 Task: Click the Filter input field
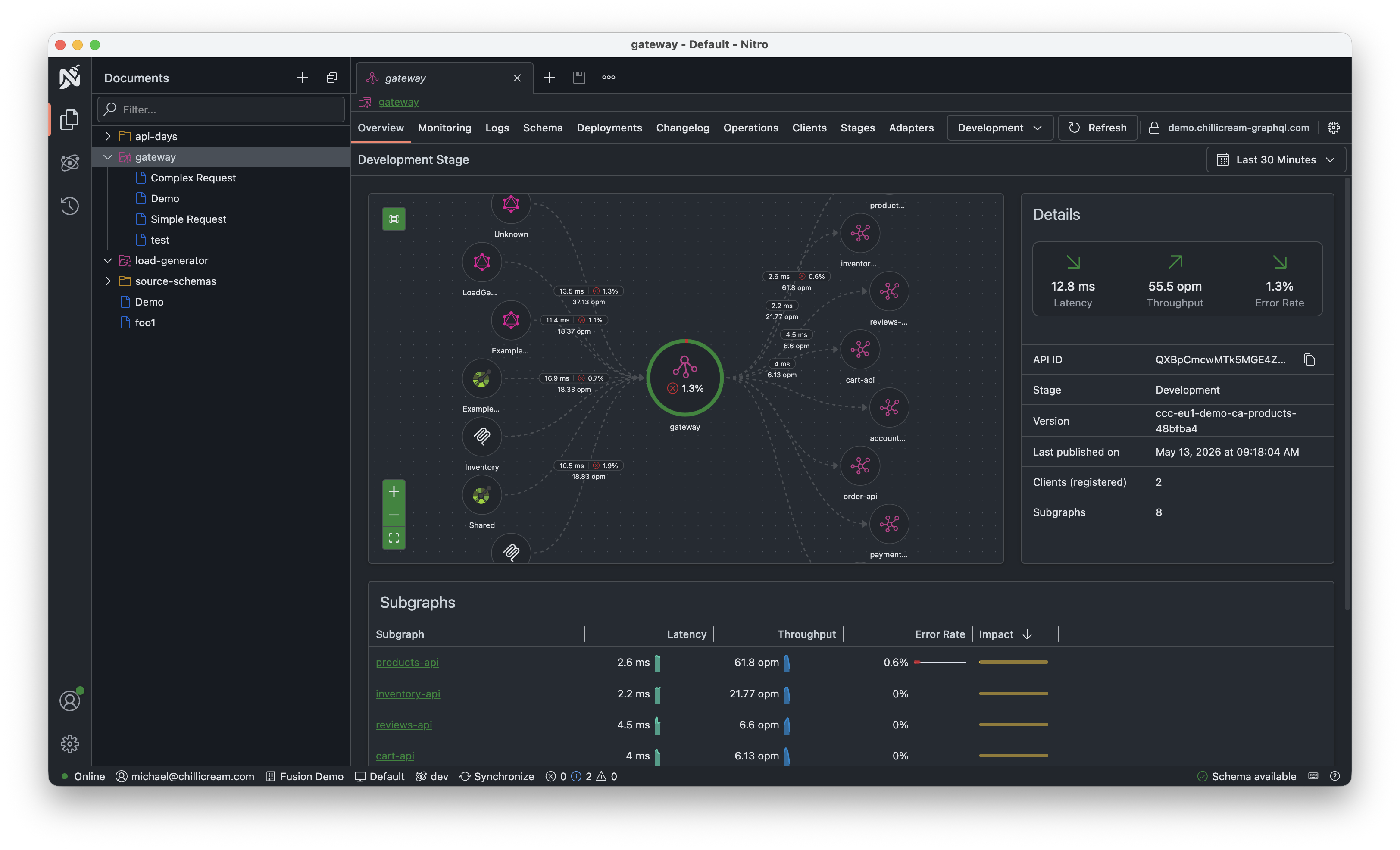(221, 109)
